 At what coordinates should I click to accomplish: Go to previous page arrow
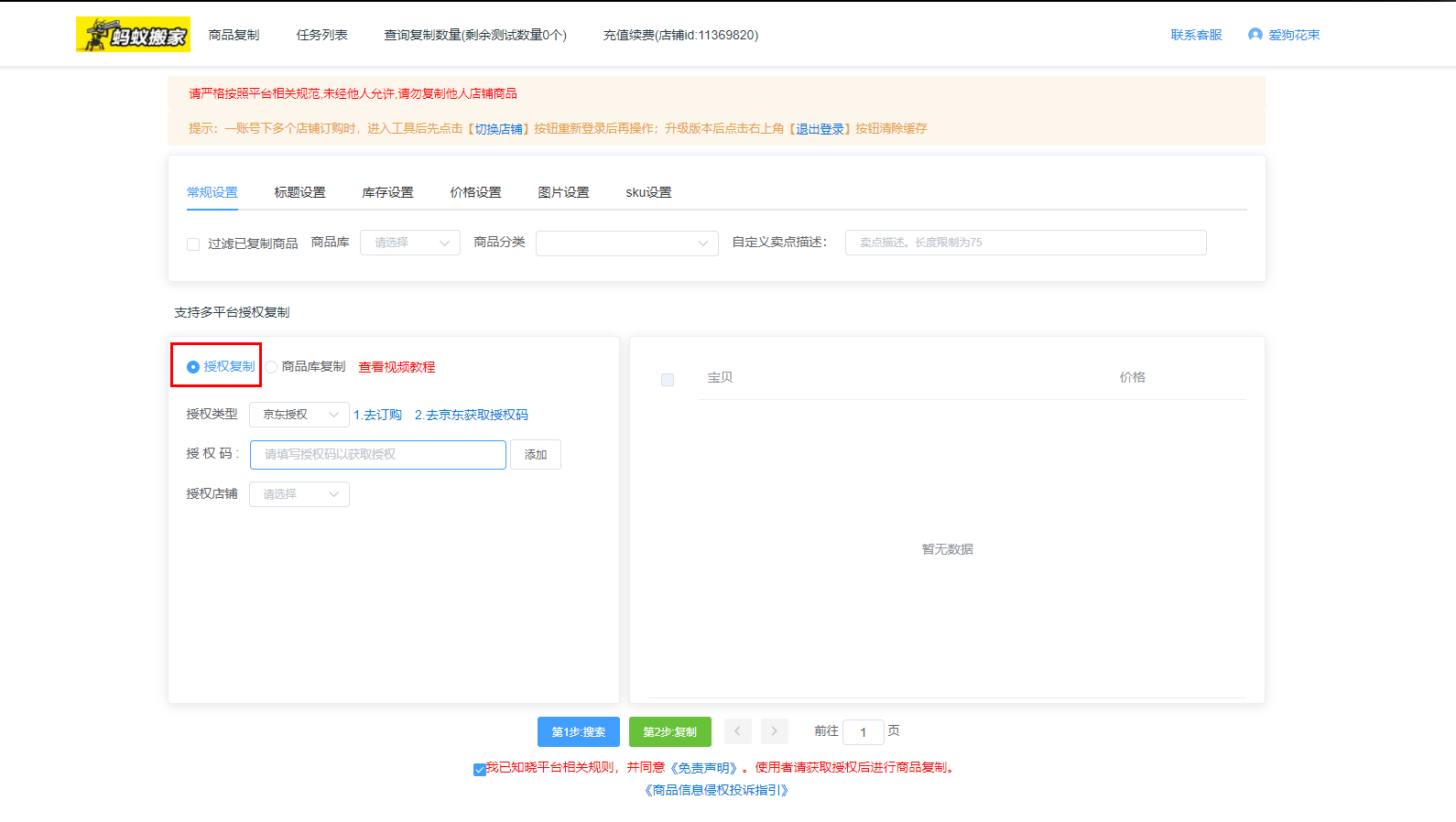pos(737,731)
